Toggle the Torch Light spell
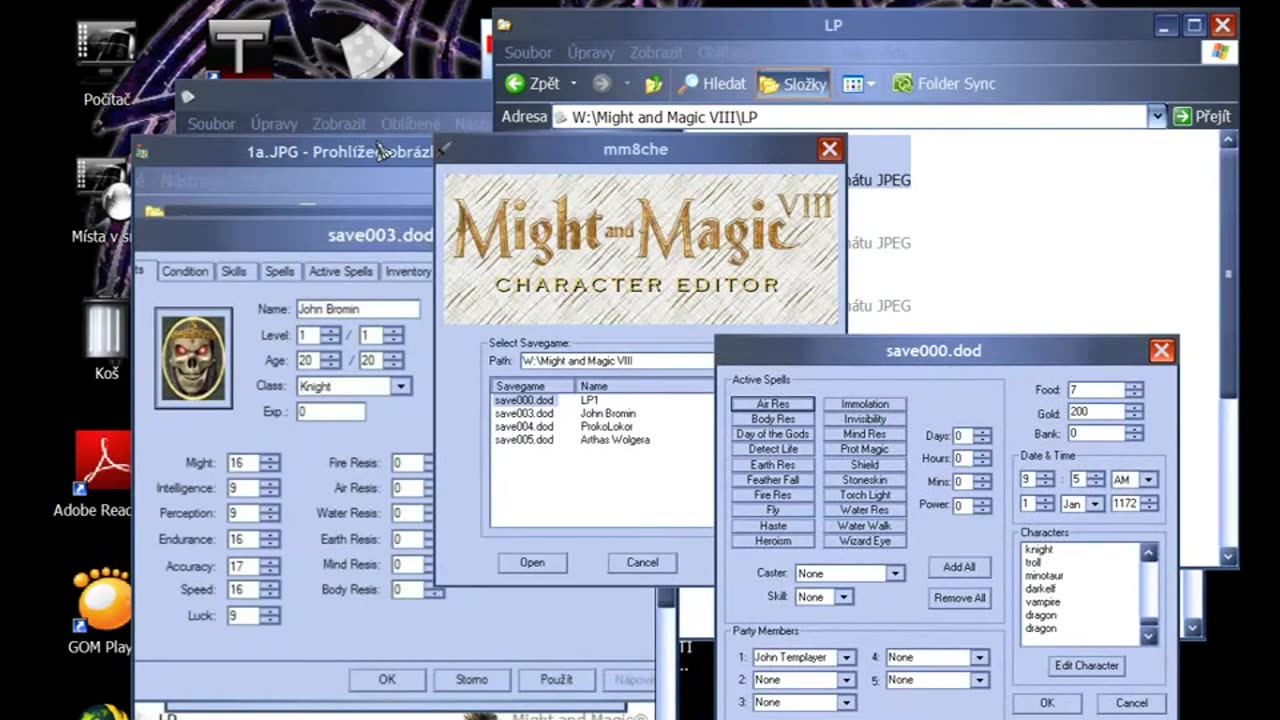This screenshot has width=1280, height=720. point(865,495)
